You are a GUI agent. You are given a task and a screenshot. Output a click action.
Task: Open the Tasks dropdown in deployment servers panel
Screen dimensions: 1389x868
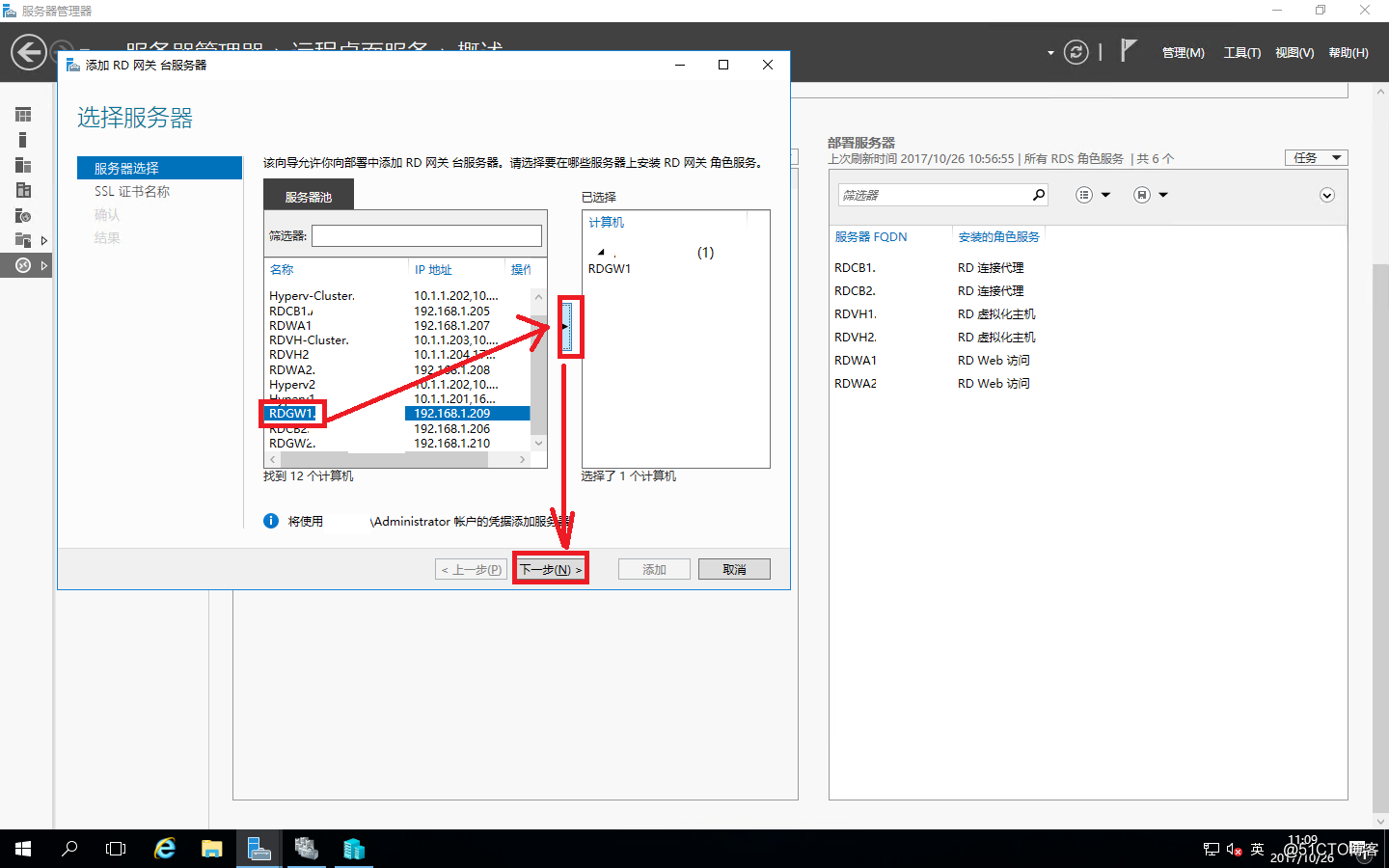click(x=1316, y=157)
